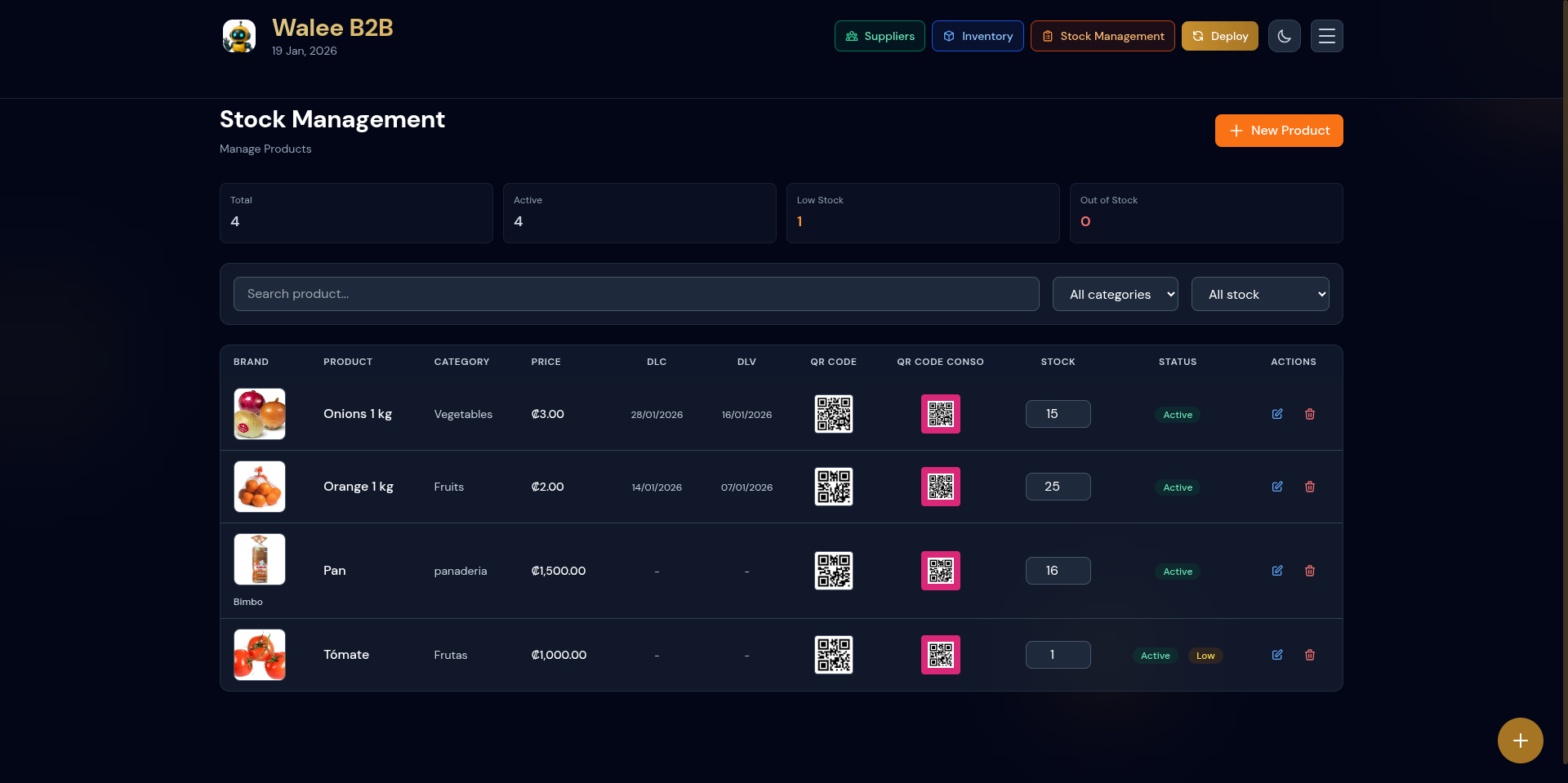The width and height of the screenshot is (1568, 783).
Task: Open the All stock filter dropdown
Action: [1260, 294]
